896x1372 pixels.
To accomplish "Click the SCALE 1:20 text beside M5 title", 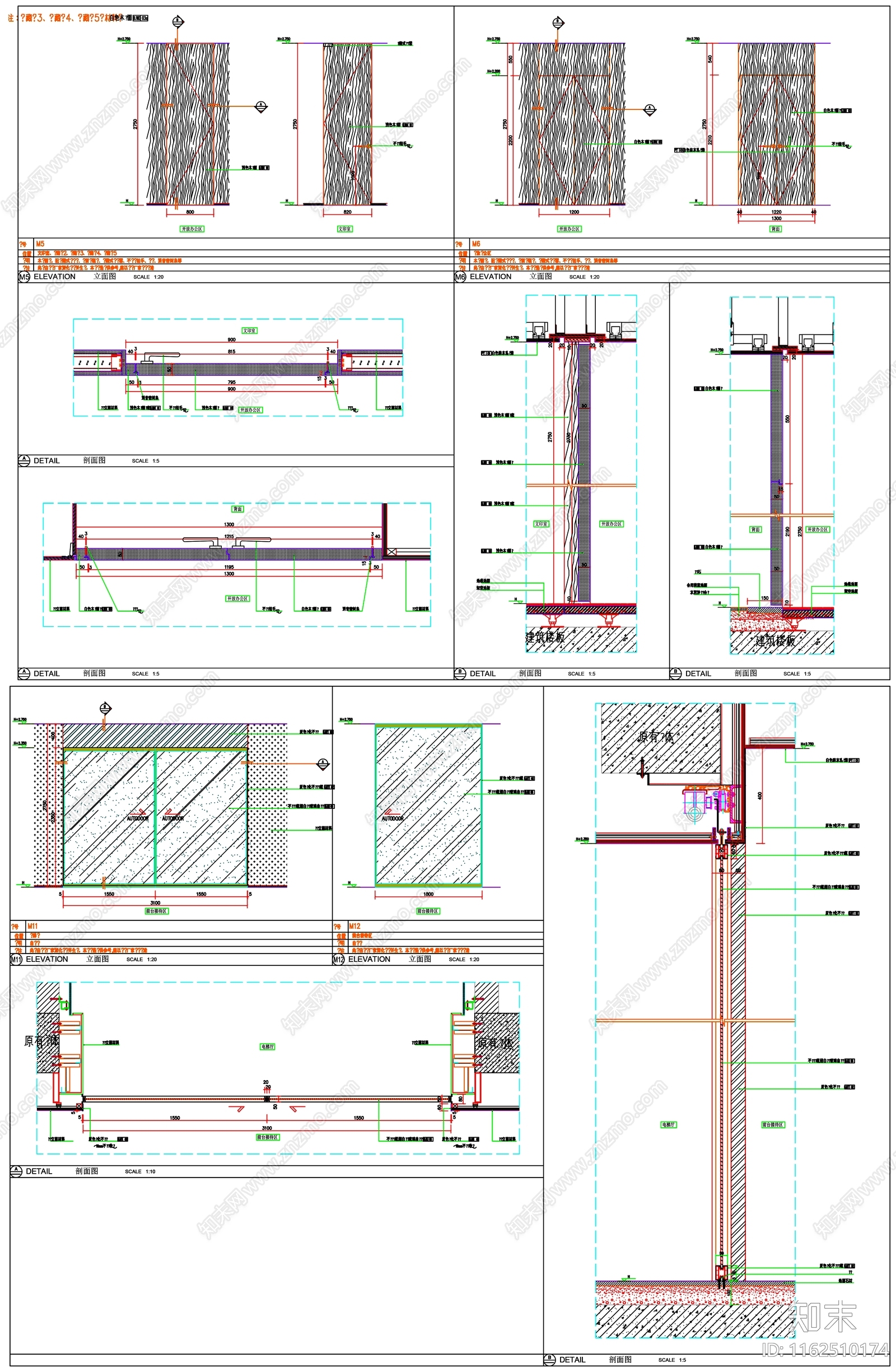I will (148, 277).
